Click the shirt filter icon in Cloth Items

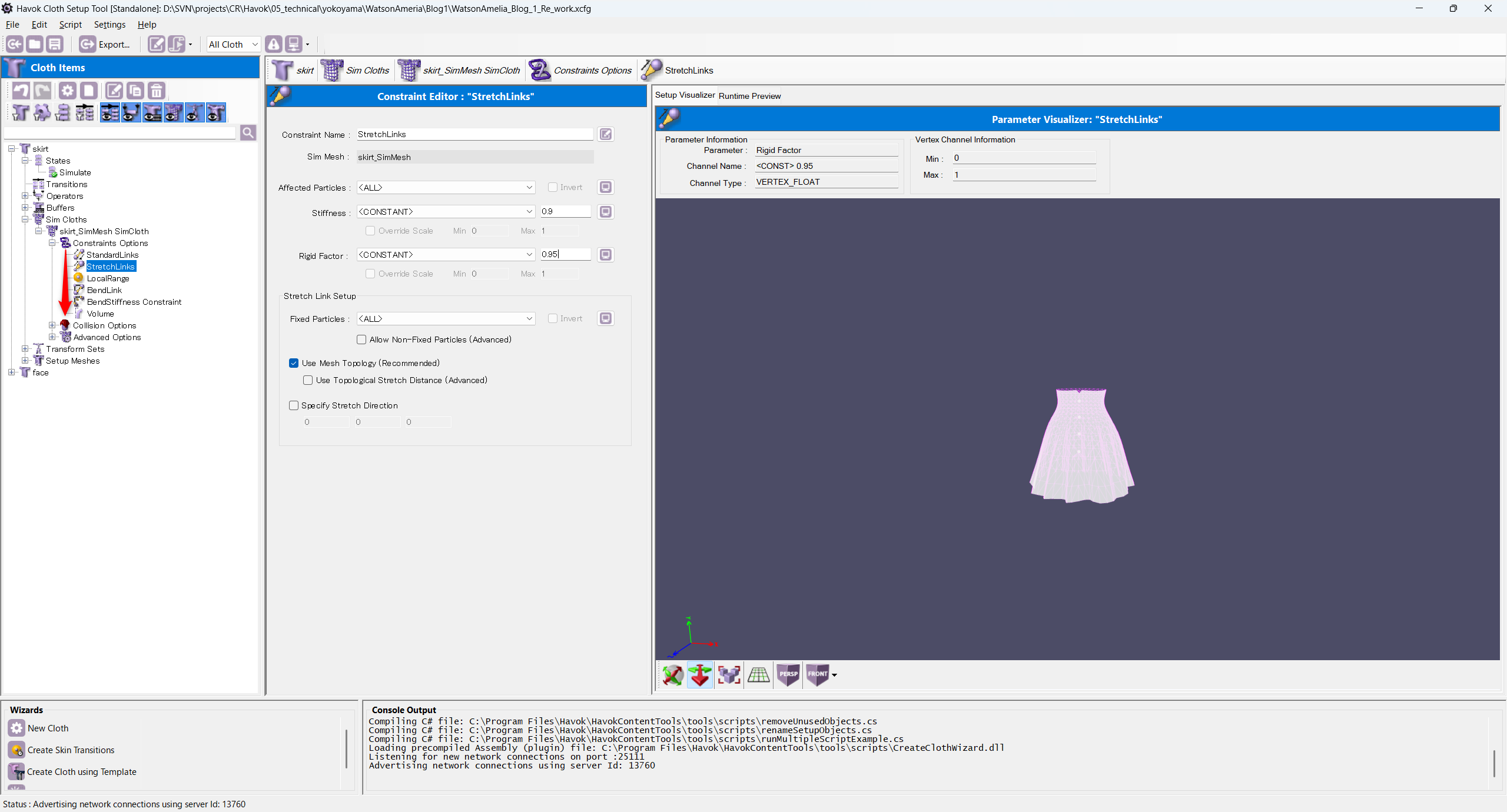(x=21, y=112)
